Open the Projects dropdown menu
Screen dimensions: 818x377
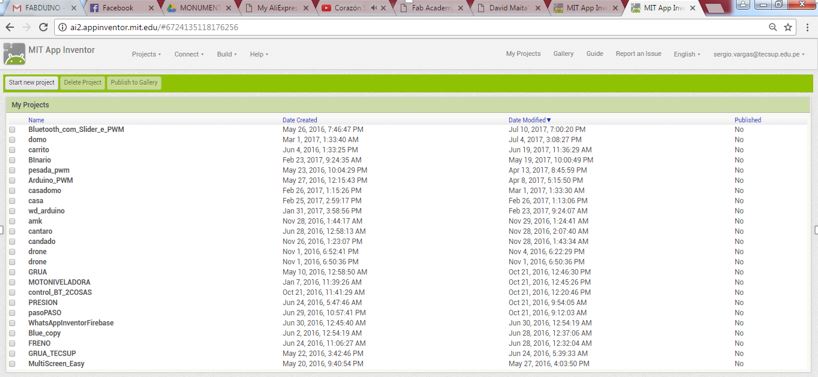point(146,54)
